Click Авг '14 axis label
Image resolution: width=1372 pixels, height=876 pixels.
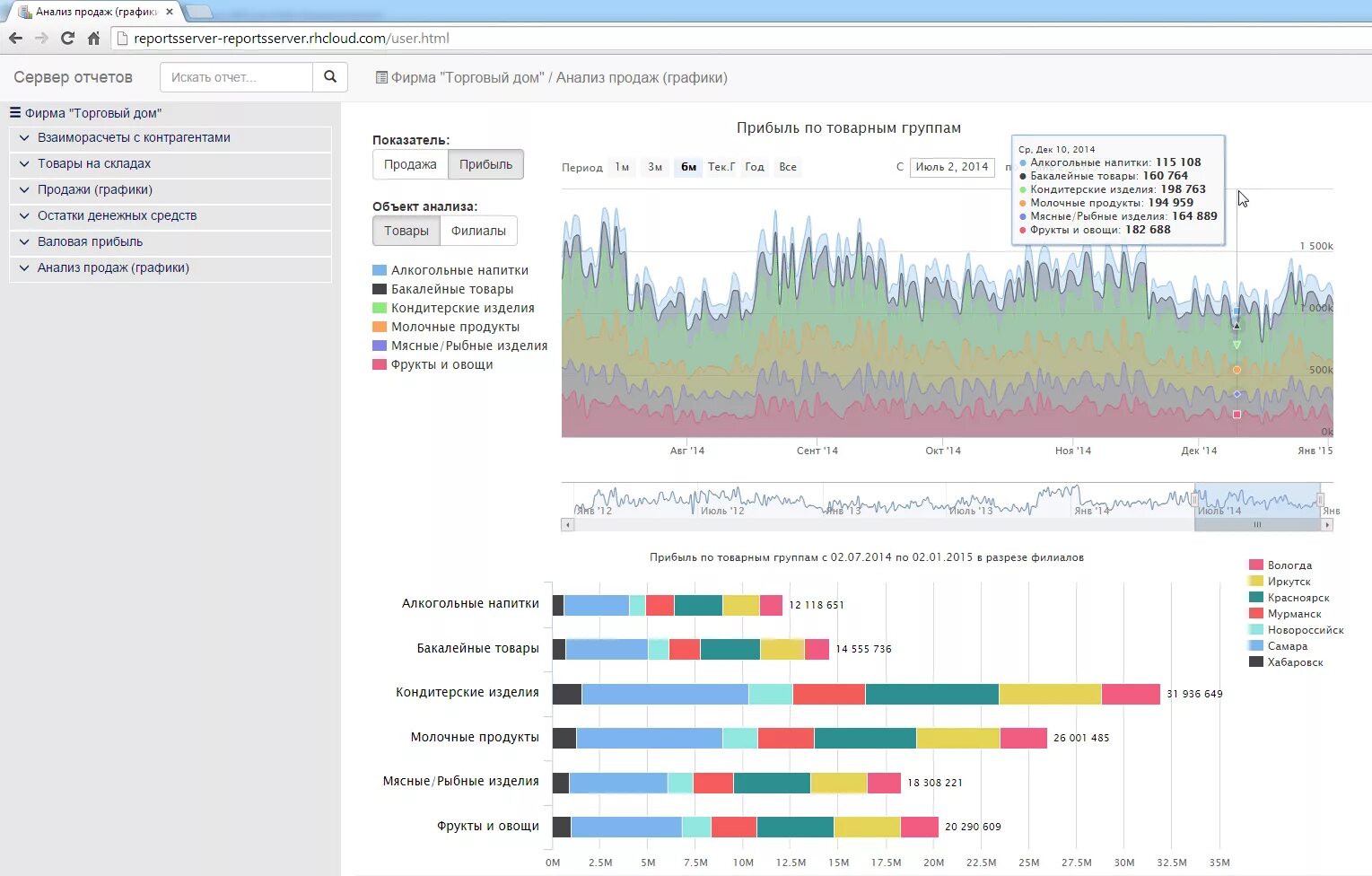coord(687,451)
